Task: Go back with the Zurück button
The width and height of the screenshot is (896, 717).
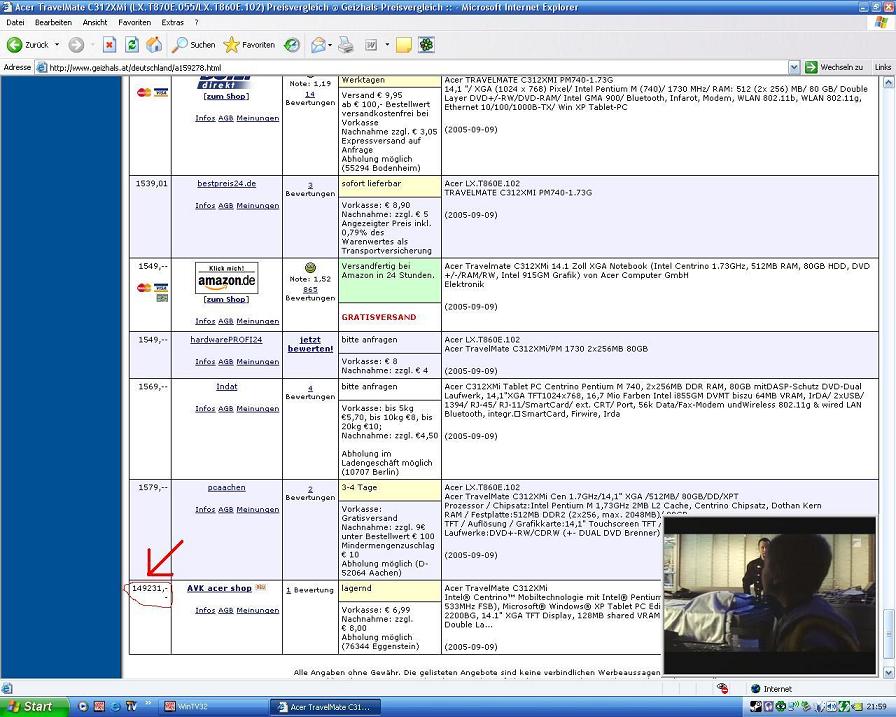Action: click(27, 45)
